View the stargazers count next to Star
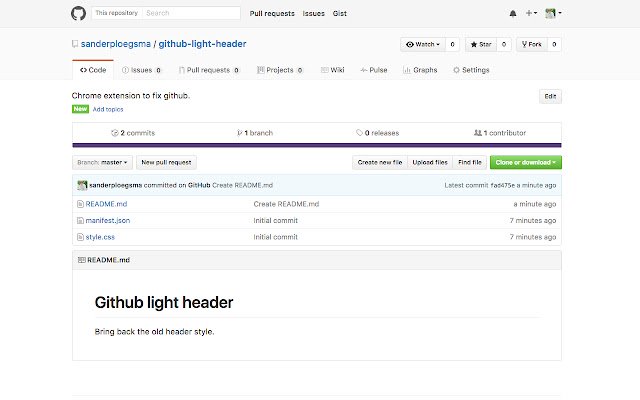 click(x=504, y=44)
